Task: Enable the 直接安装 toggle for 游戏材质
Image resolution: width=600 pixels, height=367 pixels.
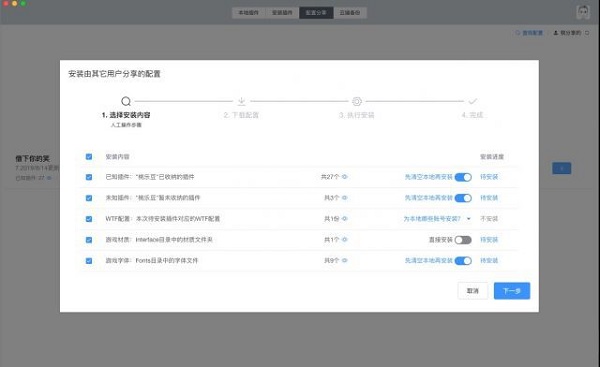Action: click(463, 240)
